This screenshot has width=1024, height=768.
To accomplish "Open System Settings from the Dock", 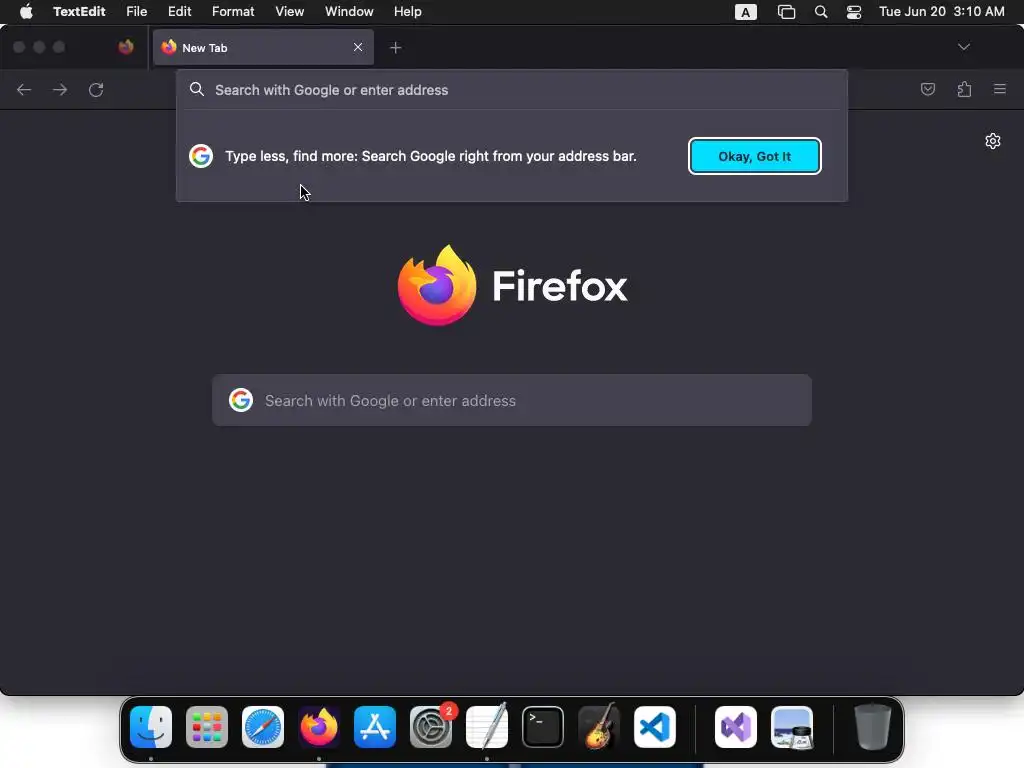I will [431, 727].
